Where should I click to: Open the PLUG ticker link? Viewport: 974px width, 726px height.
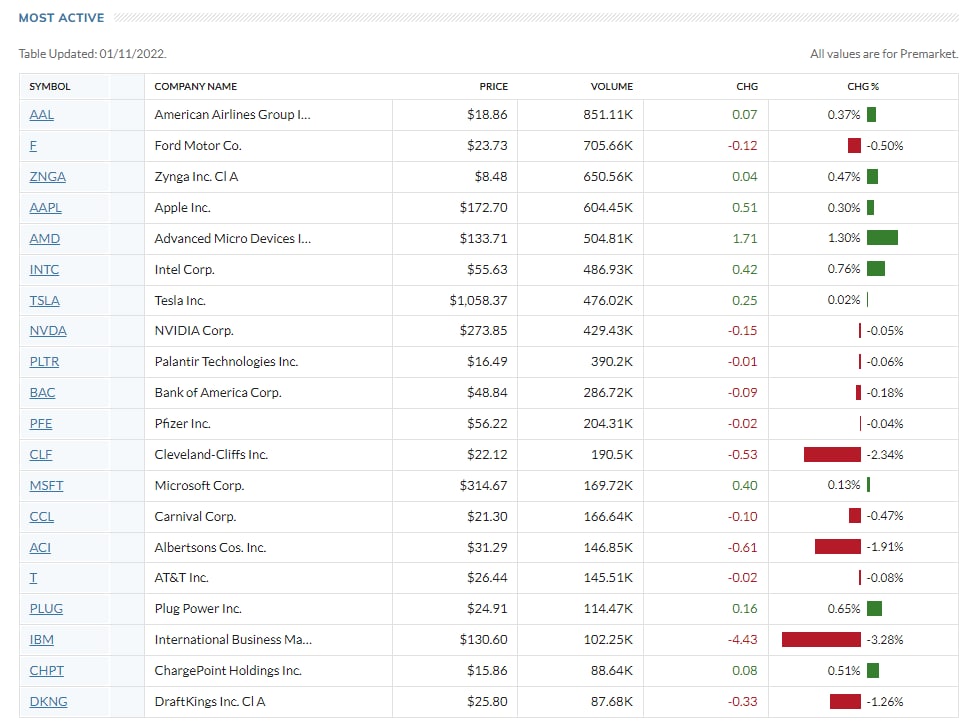click(46, 609)
